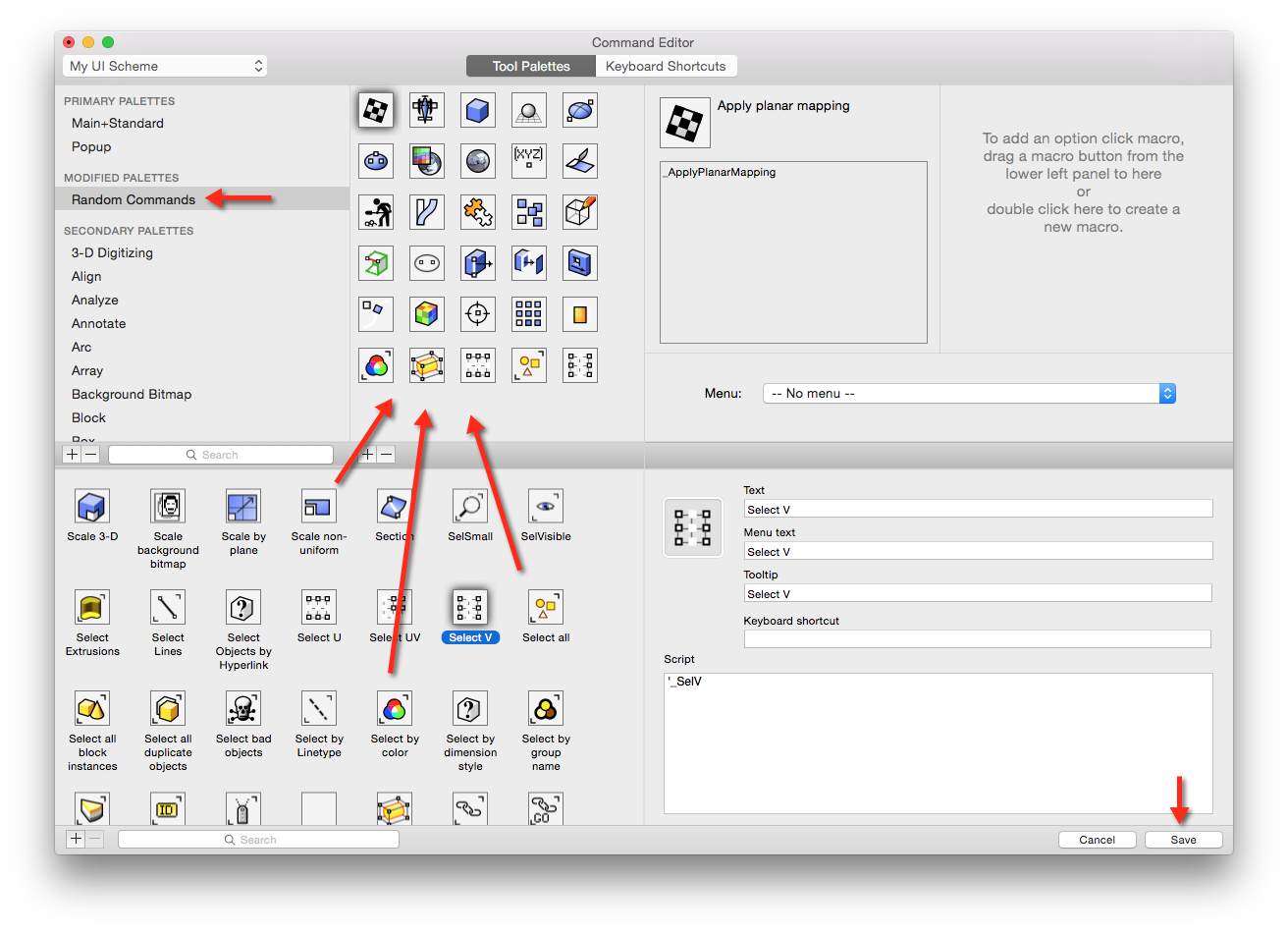Click the airplane icon in the palette grid
Screen dimensions: 1288x933
pos(427,110)
